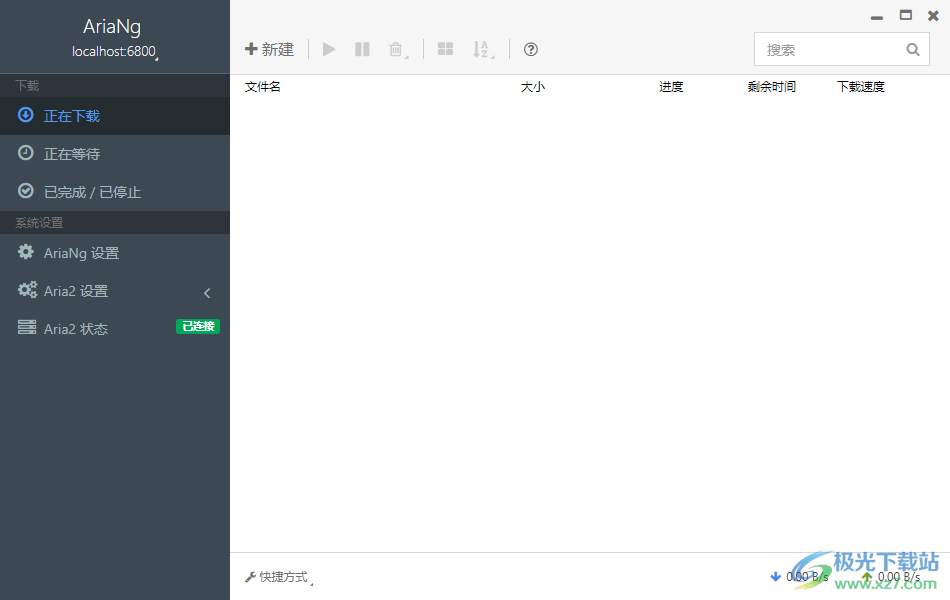Screen dimensions: 950x600
Task: Click the 已连接 connected badge
Action: 198,326
